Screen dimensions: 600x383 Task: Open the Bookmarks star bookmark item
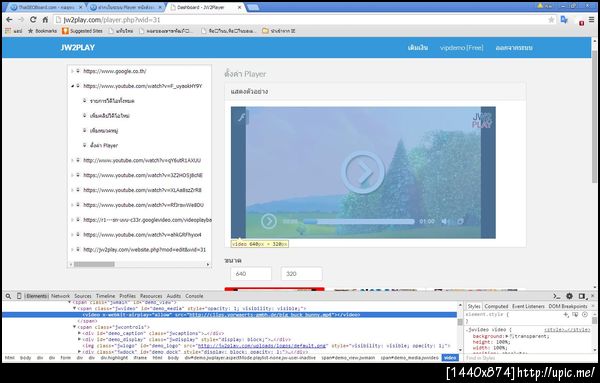point(42,31)
